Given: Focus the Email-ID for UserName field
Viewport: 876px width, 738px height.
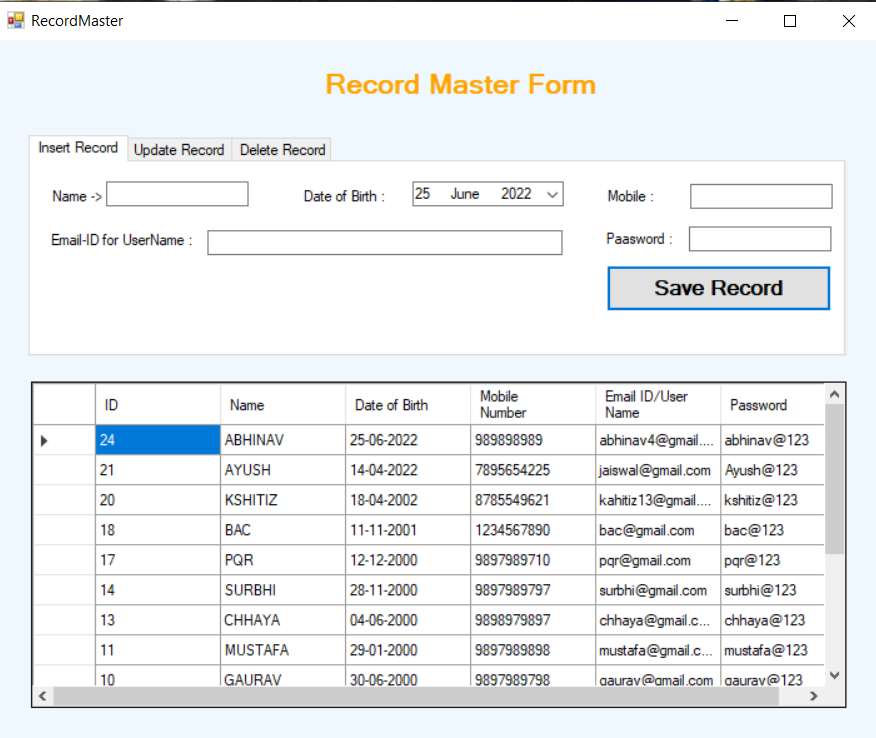Looking at the screenshot, I should 384,242.
